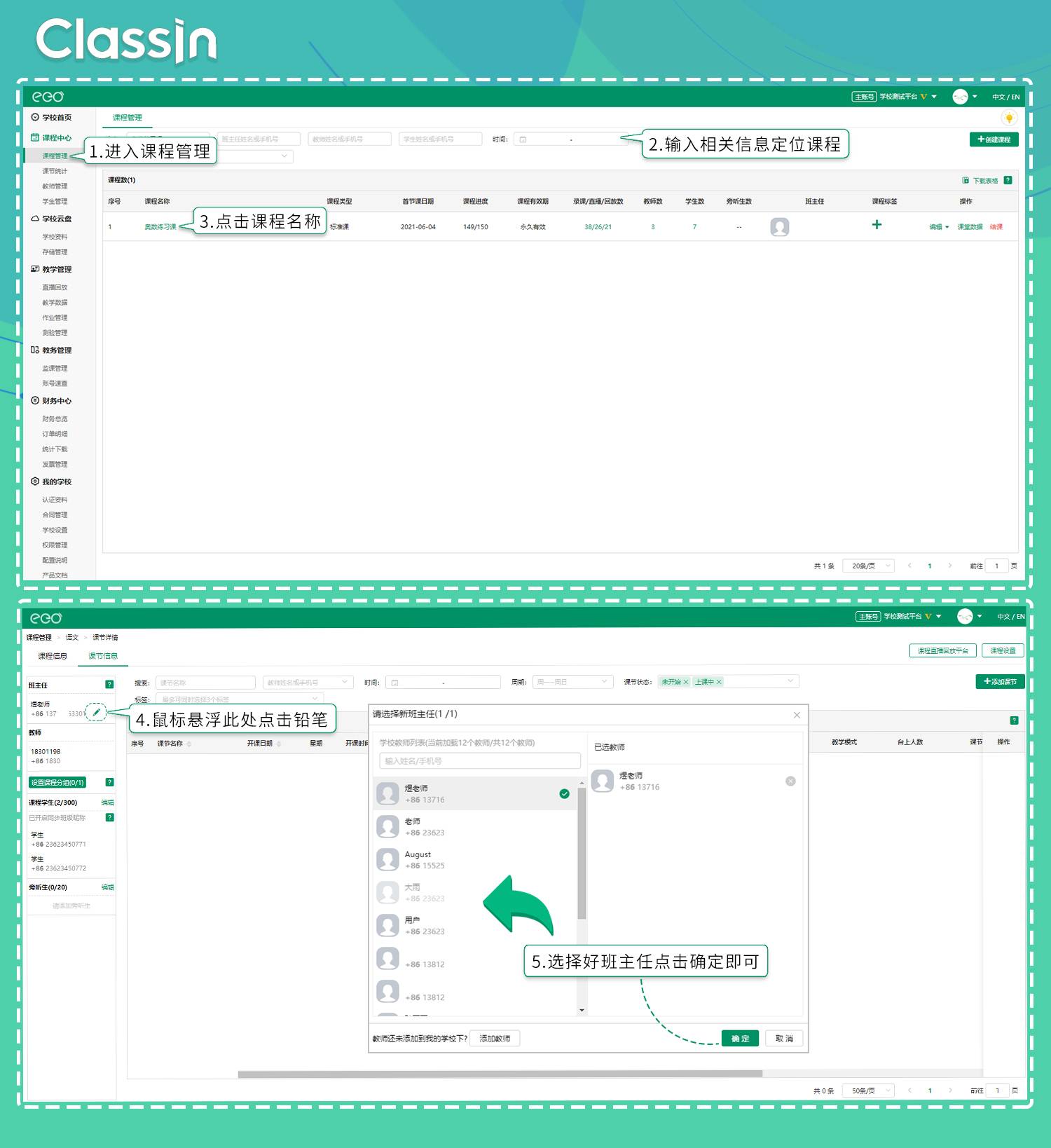
Task: Click the sort icon beside 开课日期 column
Action: click(279, 744)
